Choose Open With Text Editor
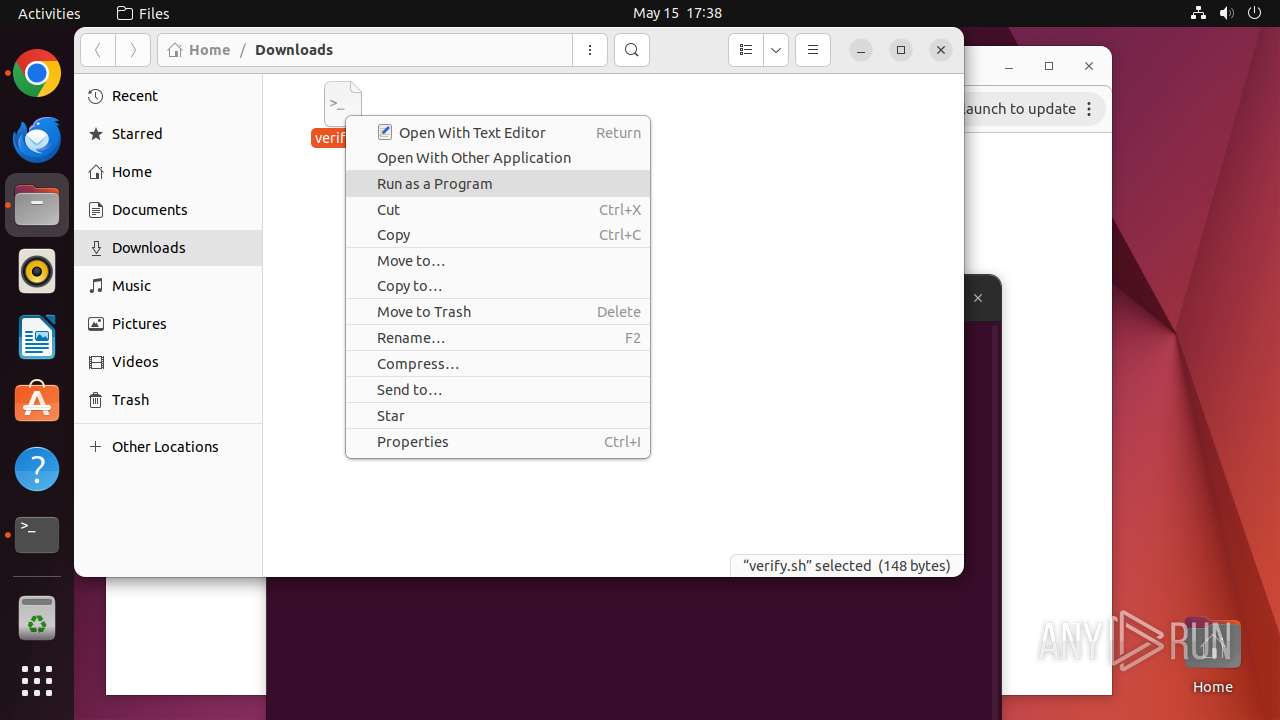 pyautogui.click(x=498, y=132)
